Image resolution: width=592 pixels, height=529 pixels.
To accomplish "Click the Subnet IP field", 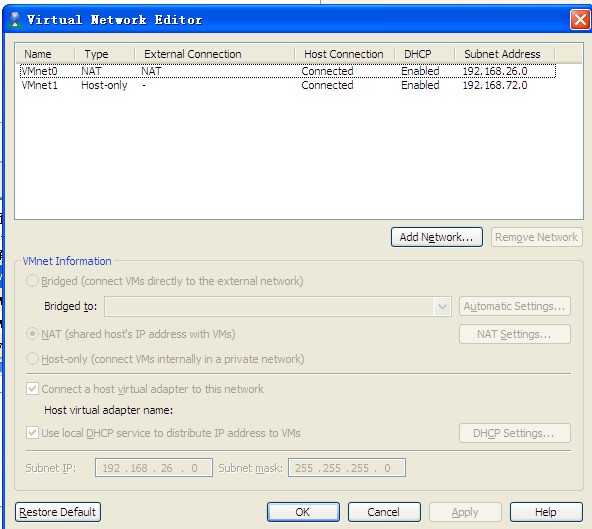I will pos(154,468).
